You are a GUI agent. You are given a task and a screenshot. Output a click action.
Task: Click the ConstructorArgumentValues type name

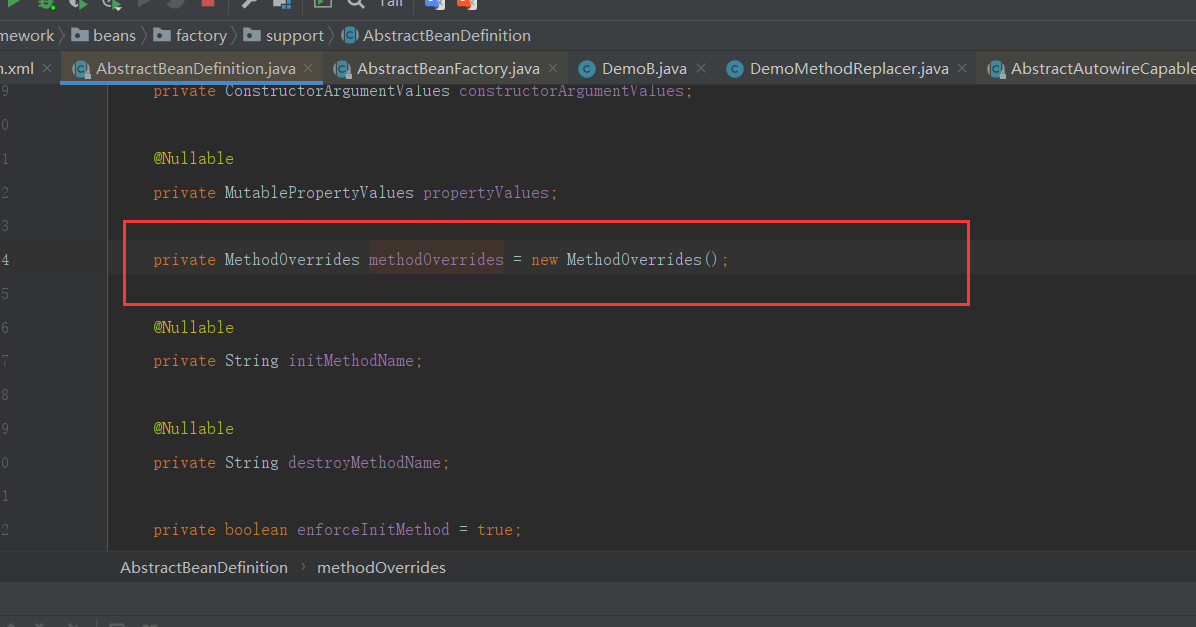[337, 91]
